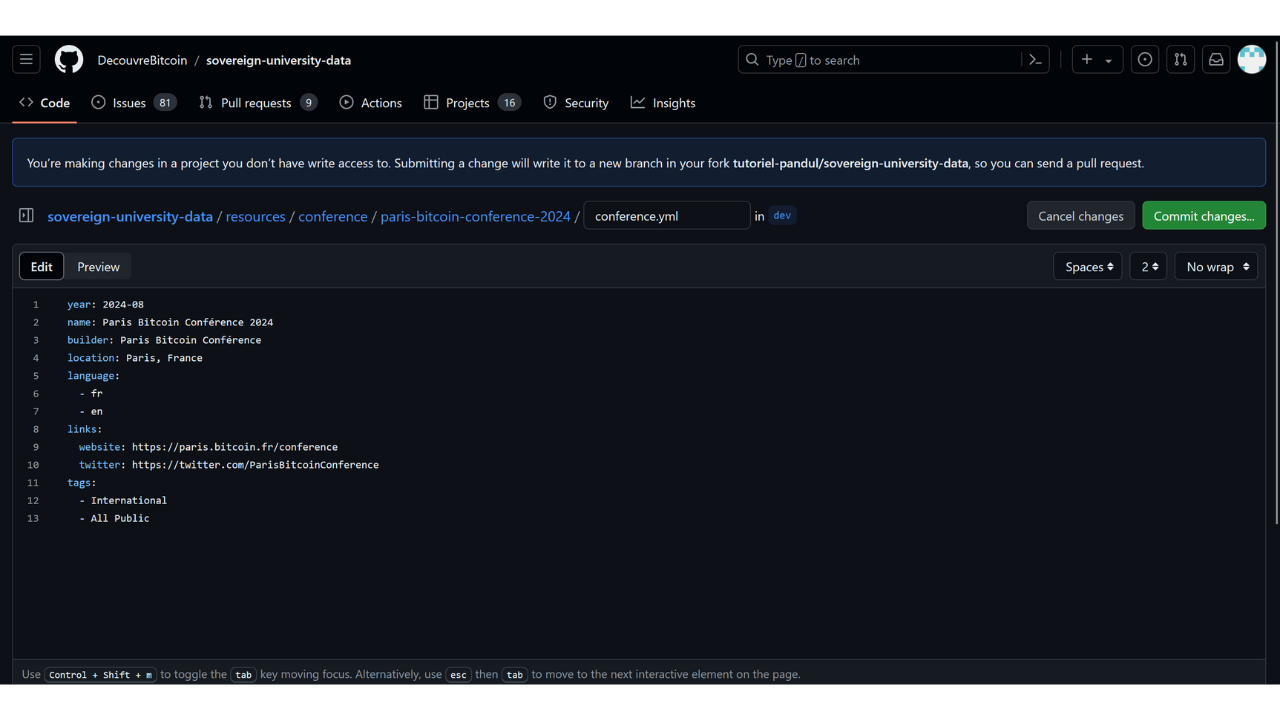1280x720 pixels.
Task: Open the Code tab
Action: [45, 103]
